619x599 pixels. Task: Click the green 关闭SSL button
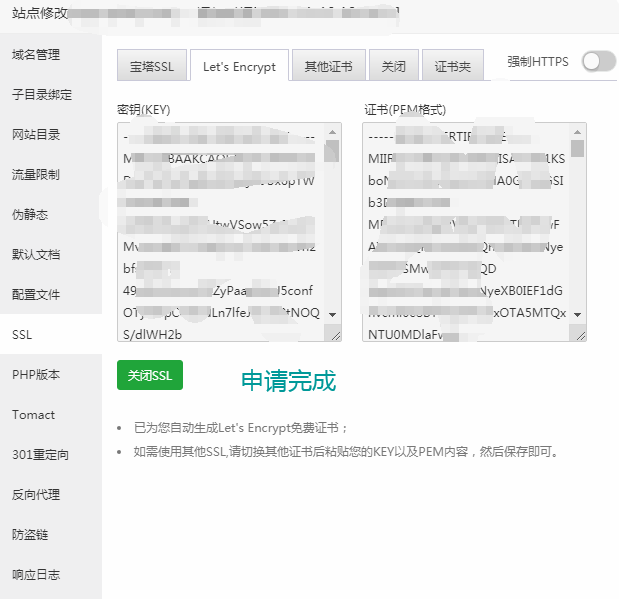150,375
